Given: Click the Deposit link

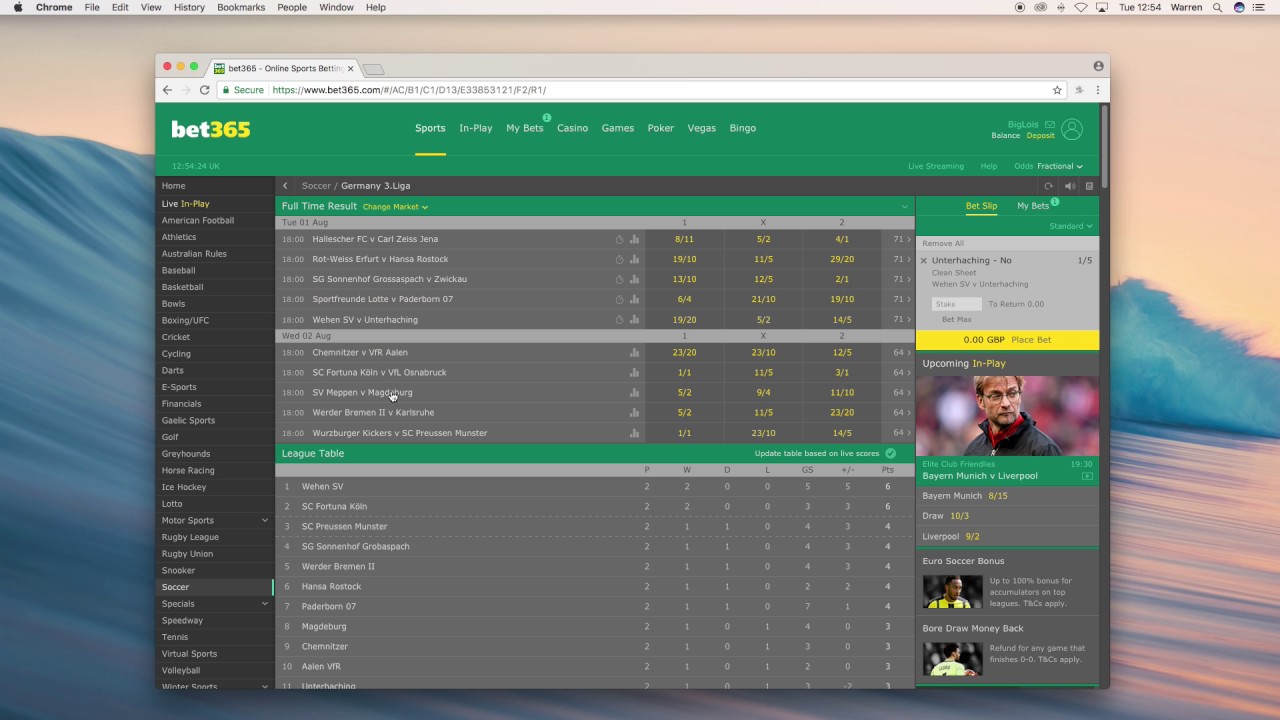Looking at the screenshot, I should click(x=1040, y=136).
